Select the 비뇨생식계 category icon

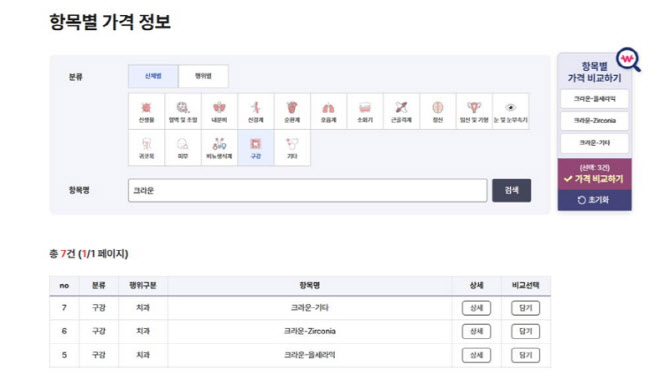pyautogui.click(x=219, y=148)
